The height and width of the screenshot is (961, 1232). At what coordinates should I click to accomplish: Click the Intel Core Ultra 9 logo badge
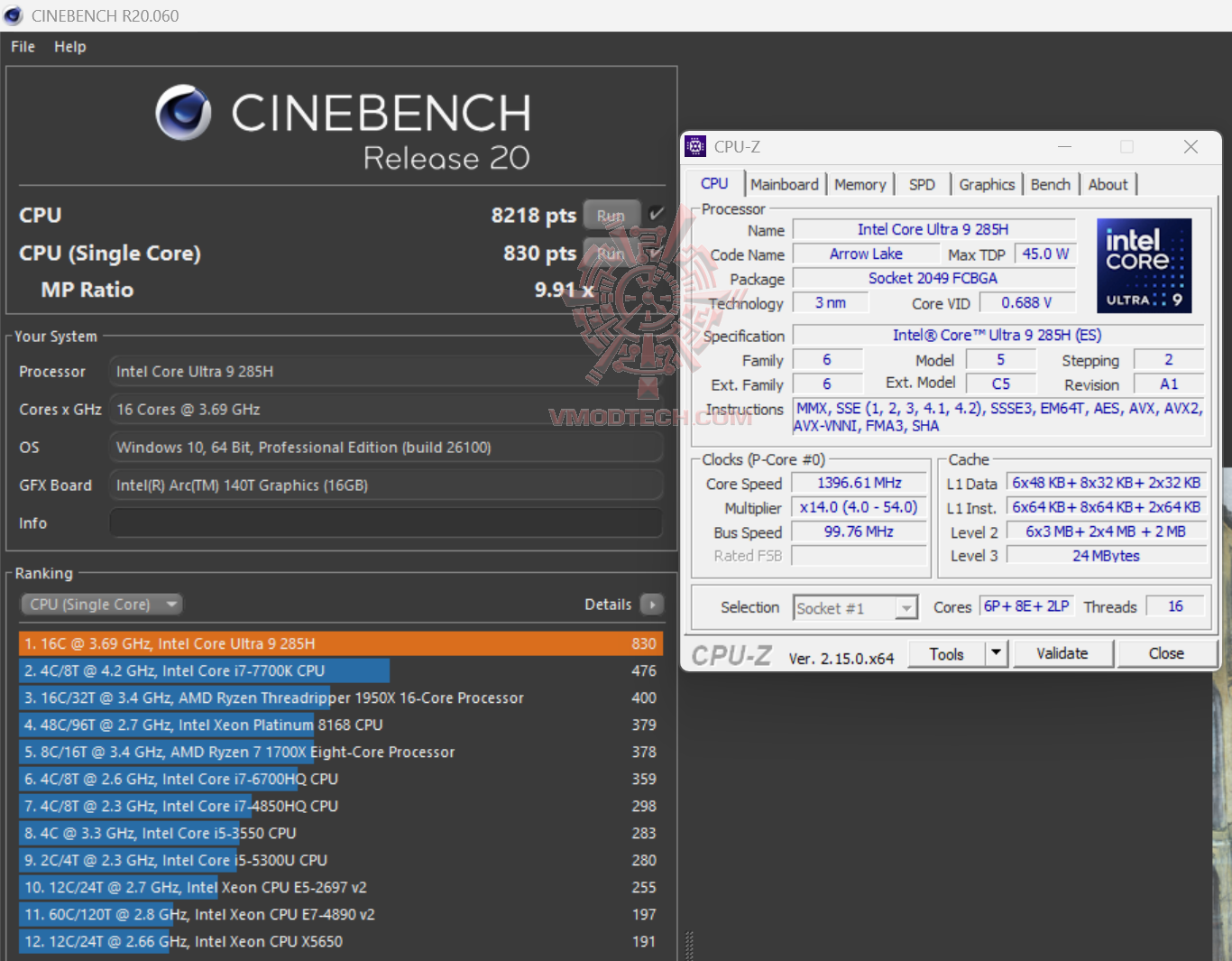[1144, 265]
